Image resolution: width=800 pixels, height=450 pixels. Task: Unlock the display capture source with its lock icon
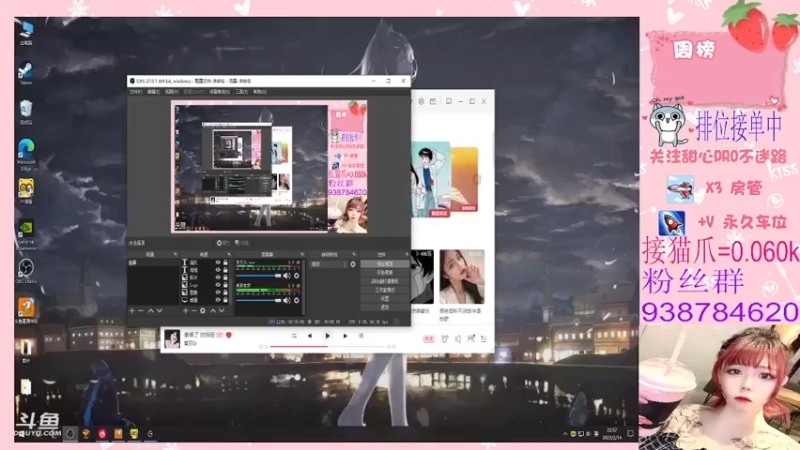pos(225,300)
